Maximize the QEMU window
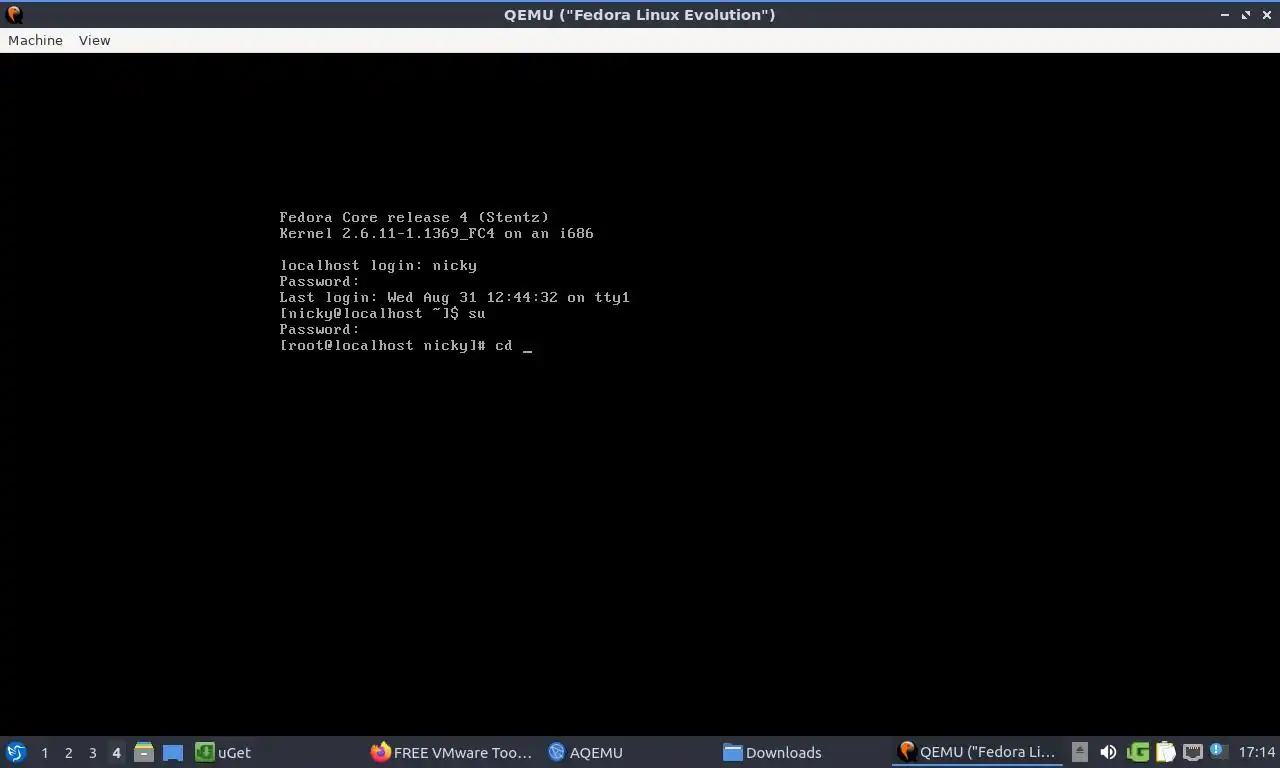 tap(1246, 15)
